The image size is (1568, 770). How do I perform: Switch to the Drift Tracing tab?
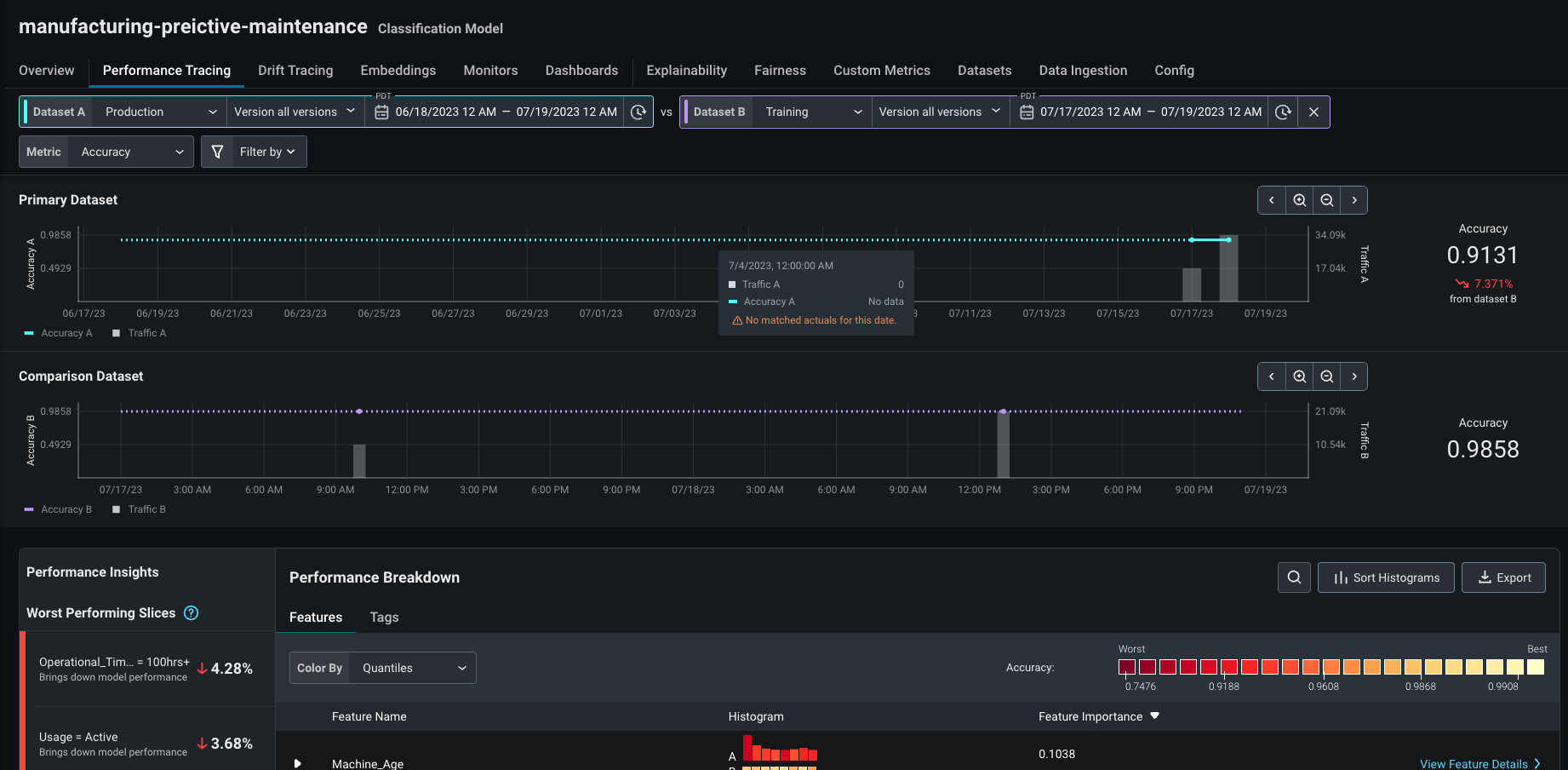295,71
